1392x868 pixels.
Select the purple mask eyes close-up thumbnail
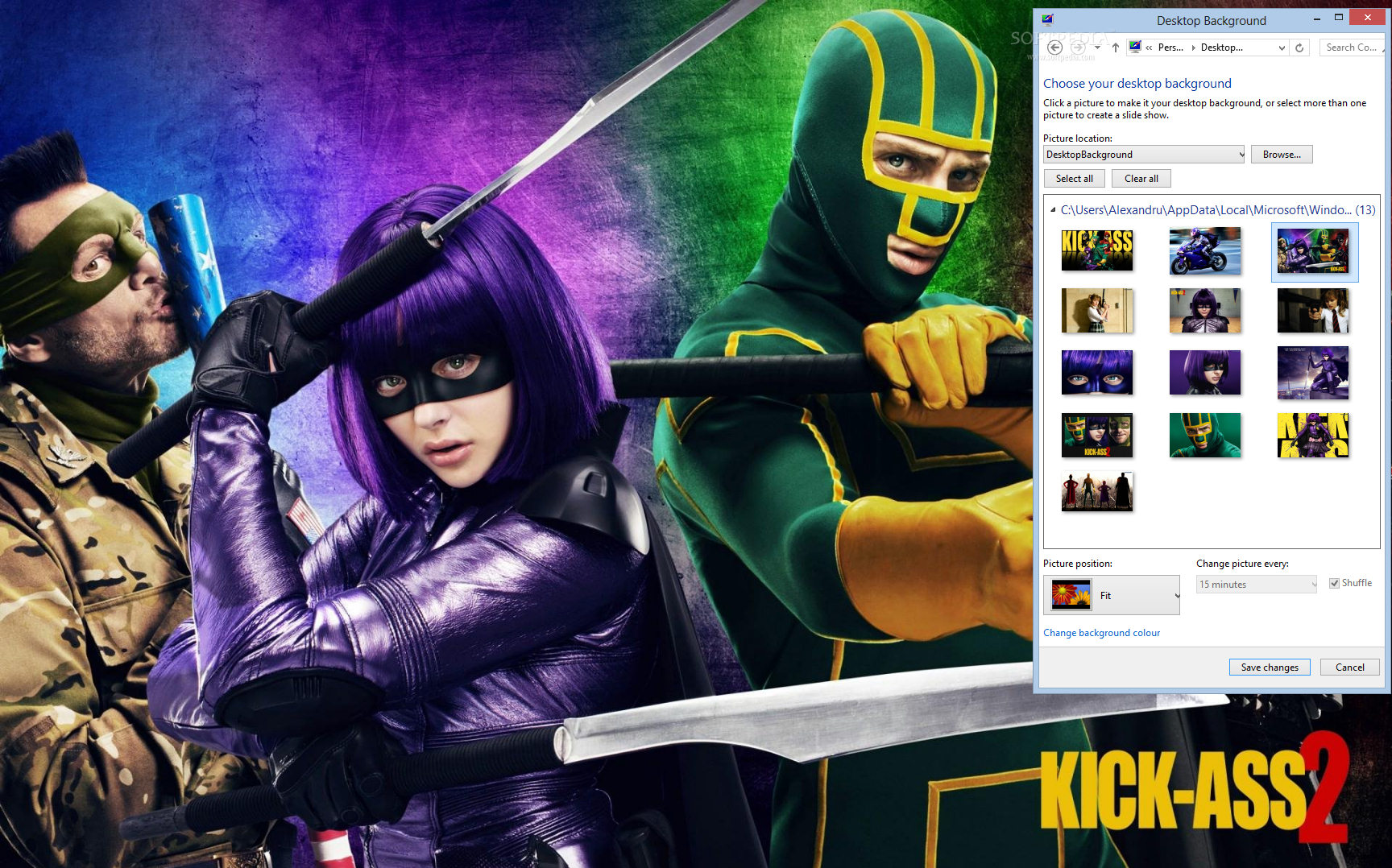tap(1097, 372)
